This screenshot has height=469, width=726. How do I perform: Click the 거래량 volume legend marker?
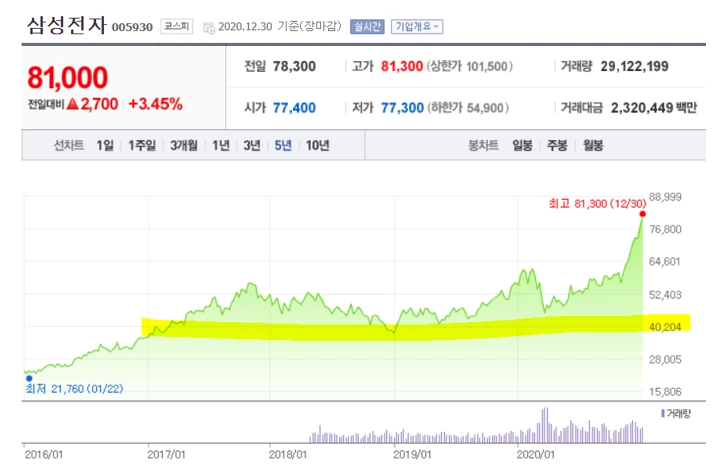[663, 413]
